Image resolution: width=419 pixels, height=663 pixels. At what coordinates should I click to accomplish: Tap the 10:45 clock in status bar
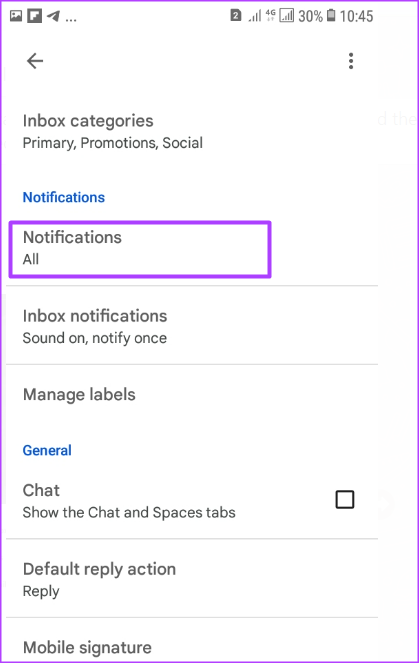point(356,16)
